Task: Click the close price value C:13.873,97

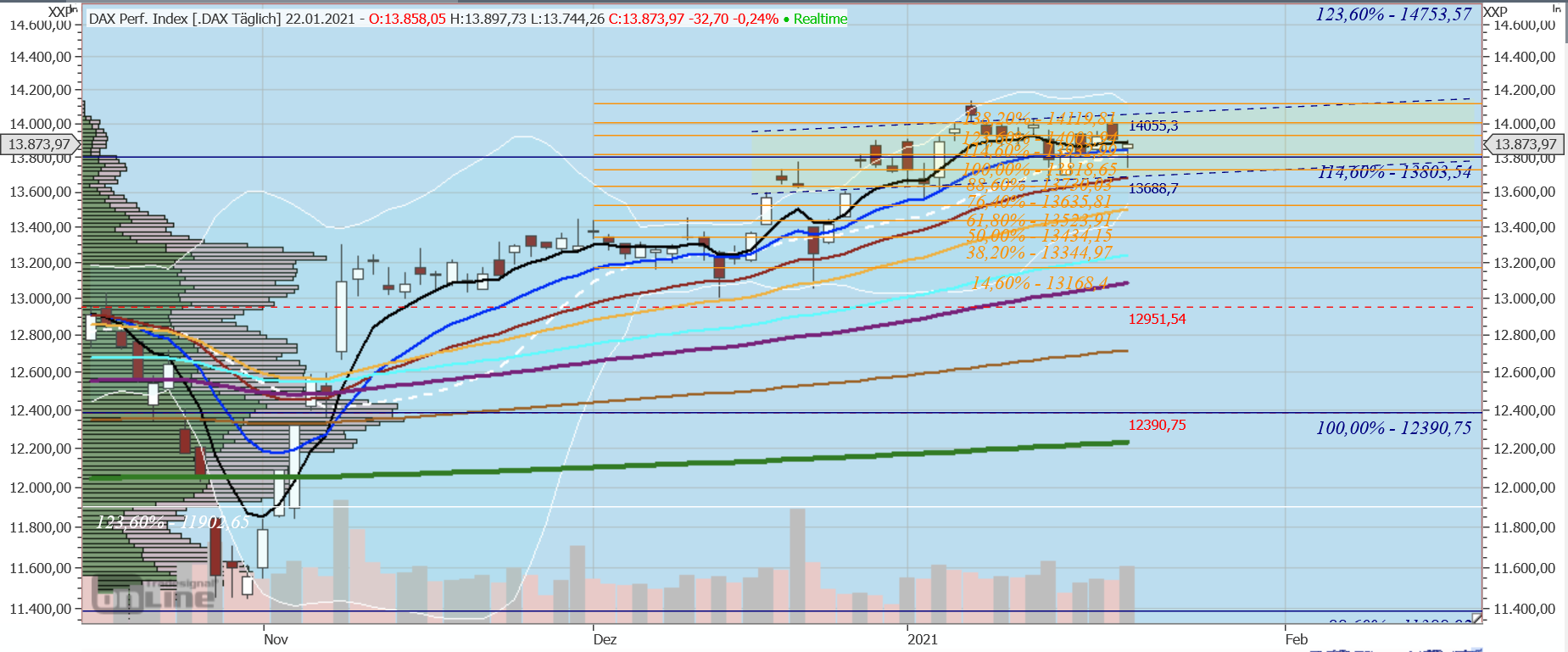Action: click(647, 19)
